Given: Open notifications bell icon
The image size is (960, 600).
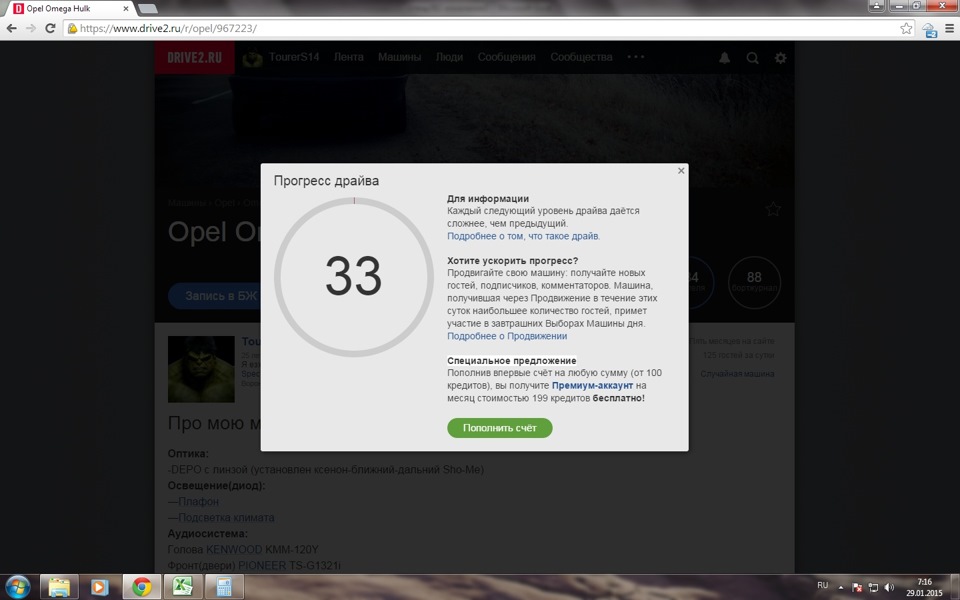Looking at the screenshot, I should (x=724, y=58).
